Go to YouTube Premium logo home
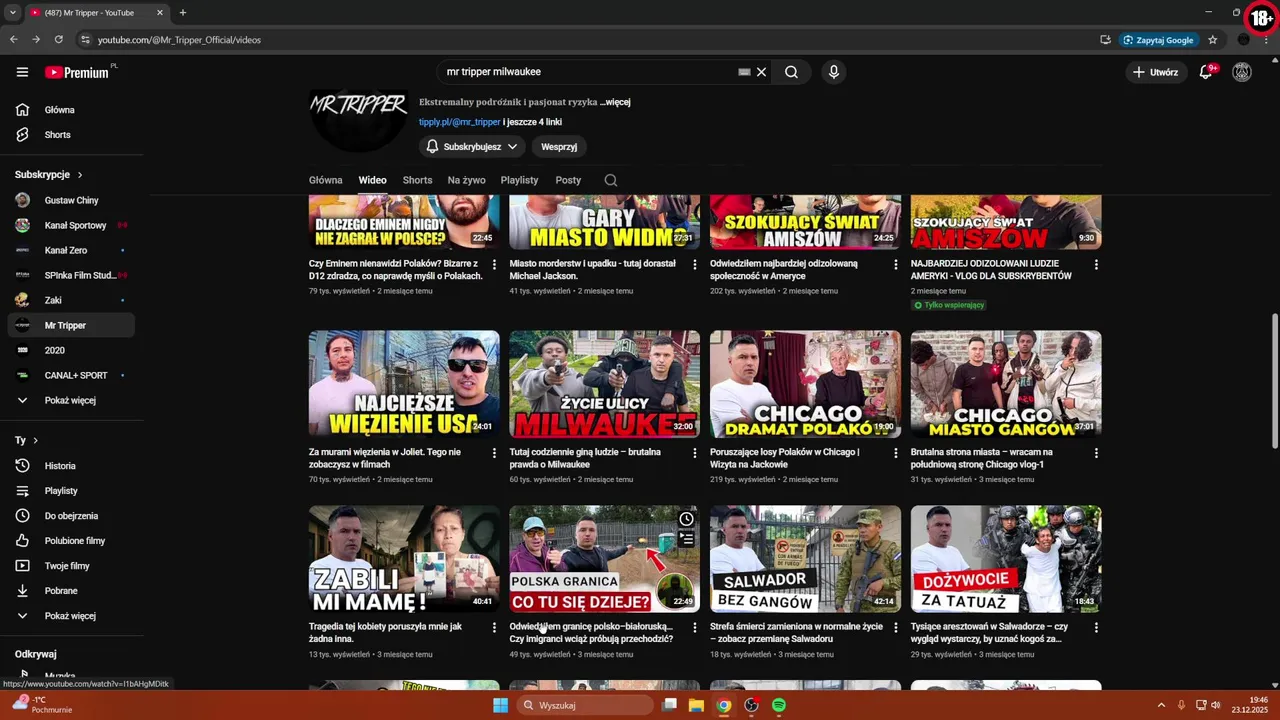This screenshot has height=720, width=1280. [77, 72]
